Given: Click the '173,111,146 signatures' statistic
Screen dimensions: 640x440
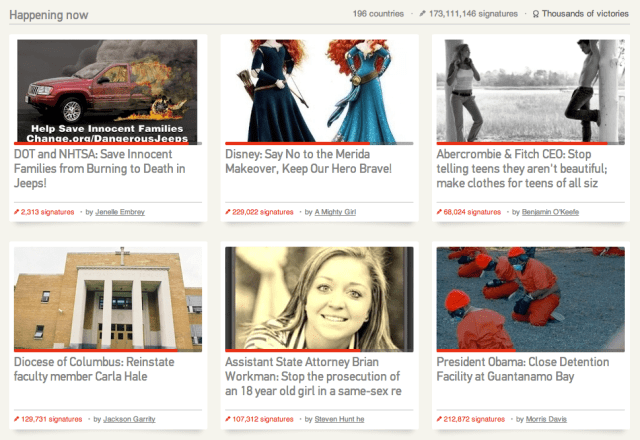Looking at the screenshot, I should 473,14.
